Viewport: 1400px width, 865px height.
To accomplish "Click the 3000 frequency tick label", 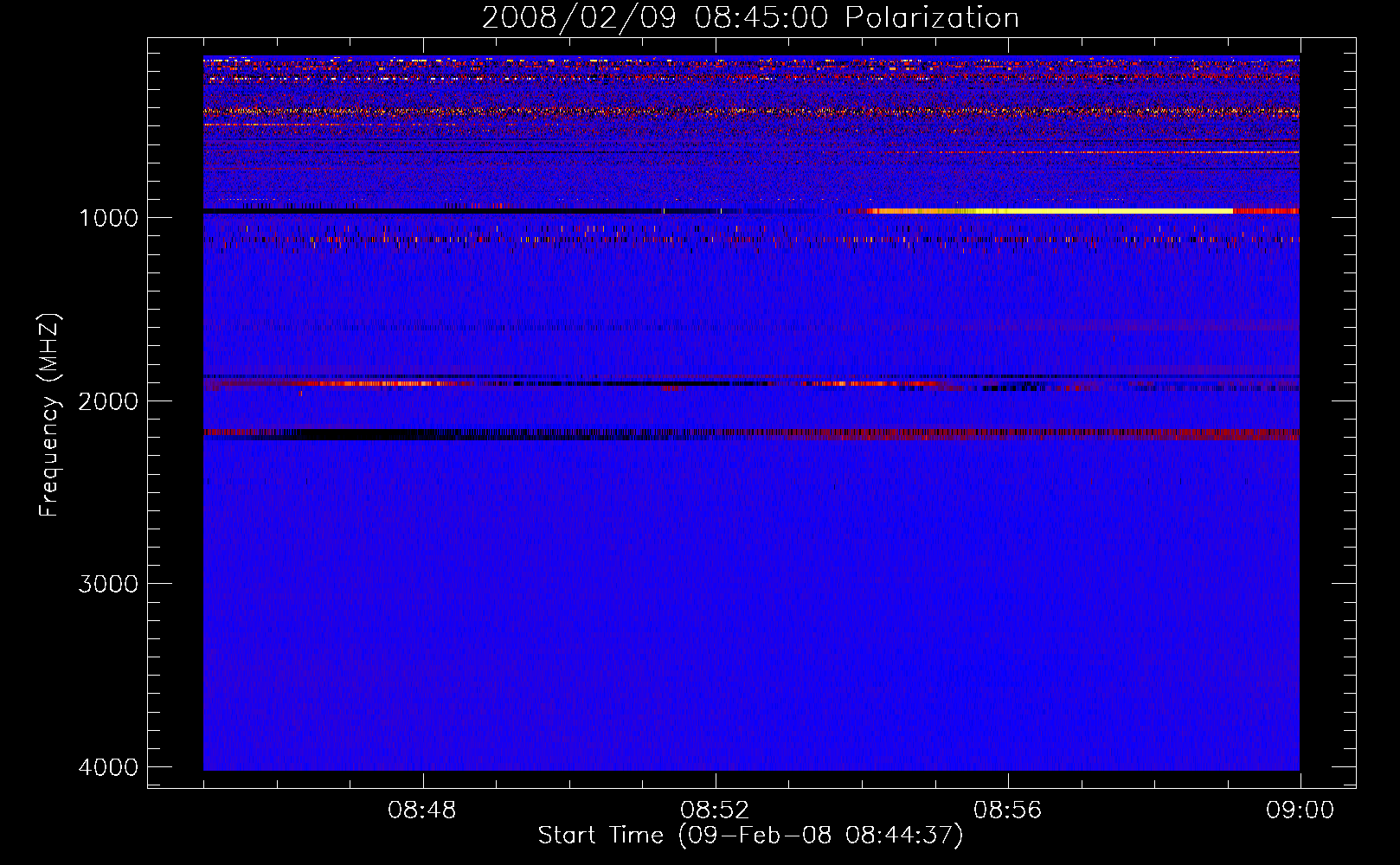I will pyautogui.click(x=108, y=584).
